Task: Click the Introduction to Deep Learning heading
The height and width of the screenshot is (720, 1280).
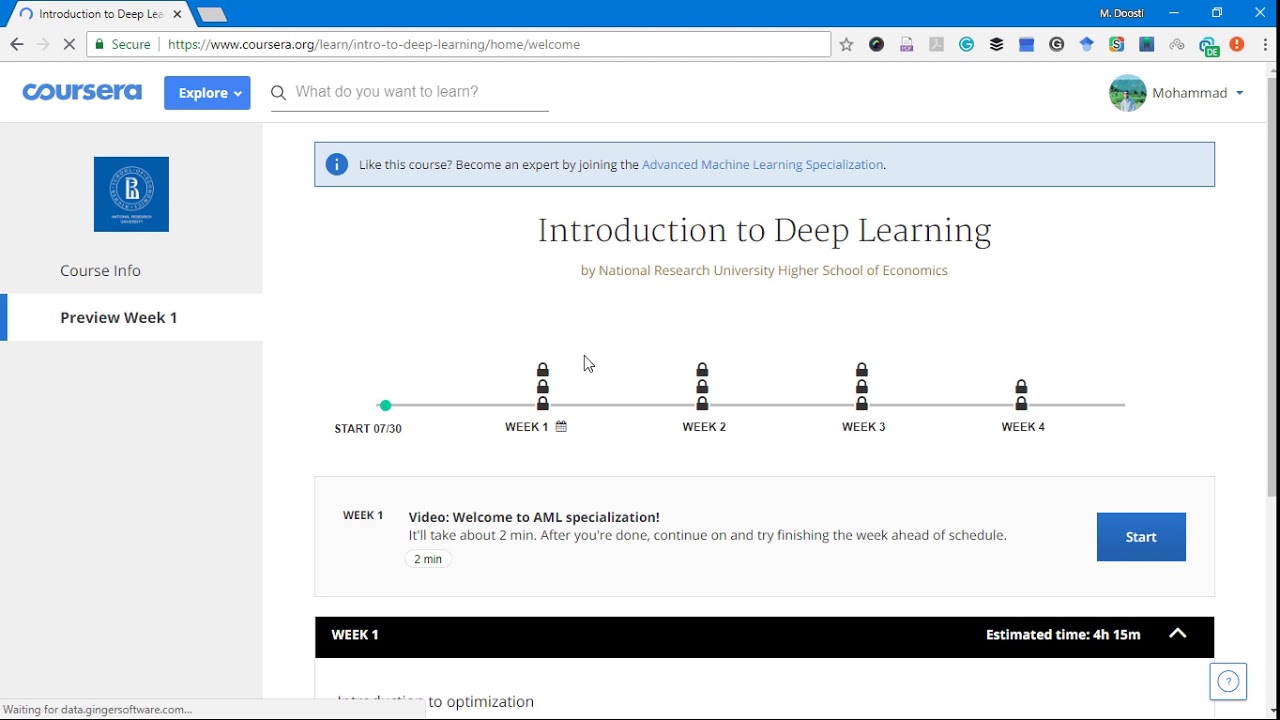Action: pyautogui.click(x=764, y=231)
